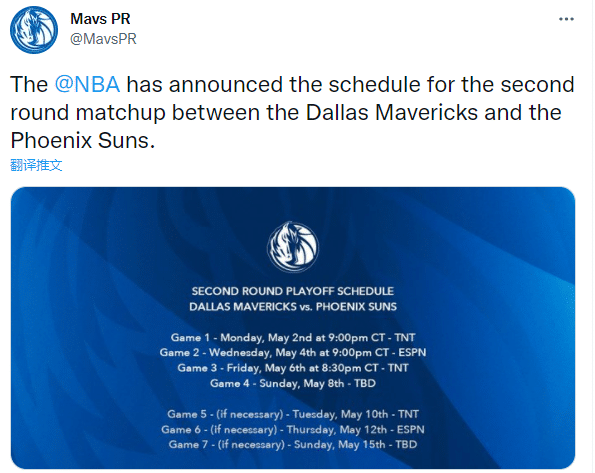Click the Game 7 Sunday May 15th line
The image size is (595, 473).
[x=293, y=445]
